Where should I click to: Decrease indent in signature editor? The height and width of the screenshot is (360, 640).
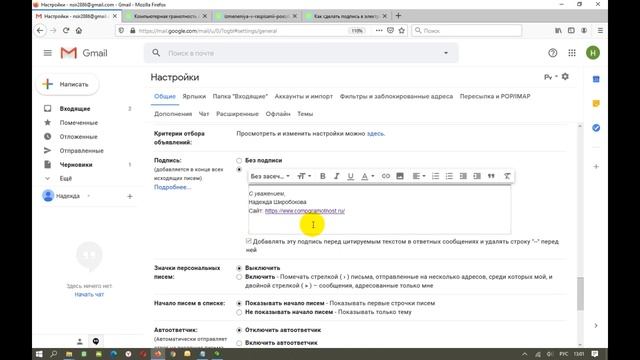pos(463,176)
